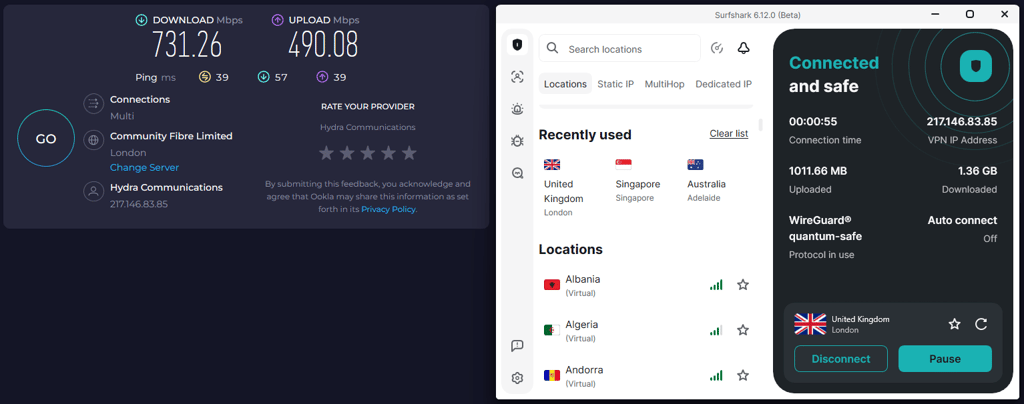Star the connected United Kingdom location
1024x404 pixels.
(x=955, y=324)
